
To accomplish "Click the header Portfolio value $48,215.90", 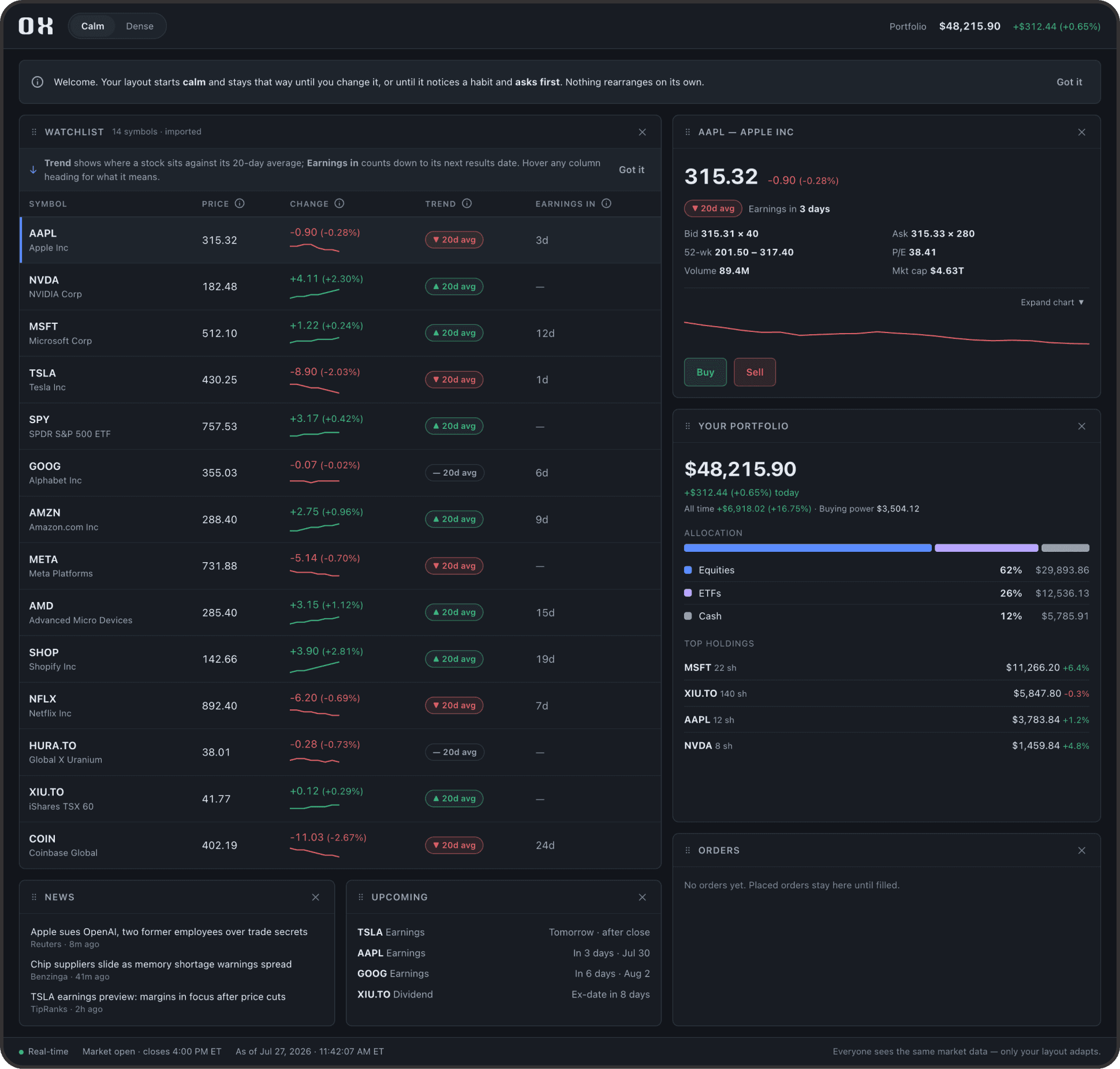I will pyautogui.click(x=969, y=26).
